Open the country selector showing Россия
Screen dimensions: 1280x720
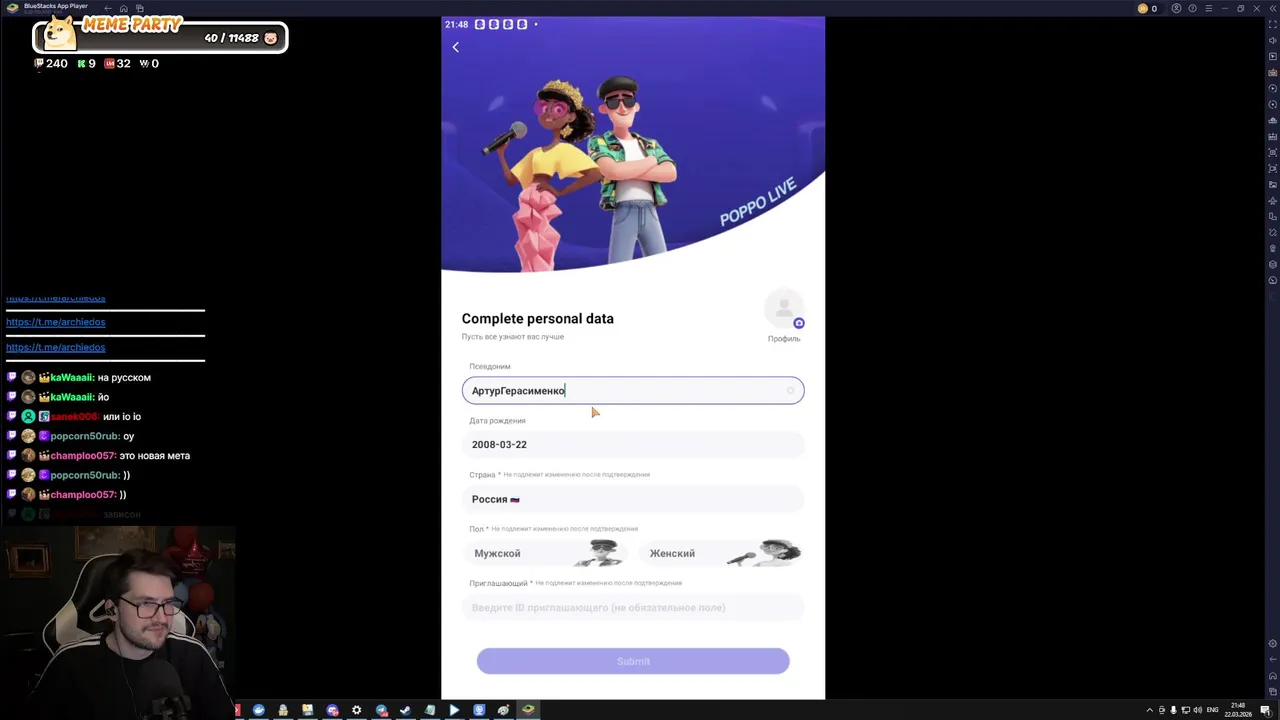pos(633,499)
